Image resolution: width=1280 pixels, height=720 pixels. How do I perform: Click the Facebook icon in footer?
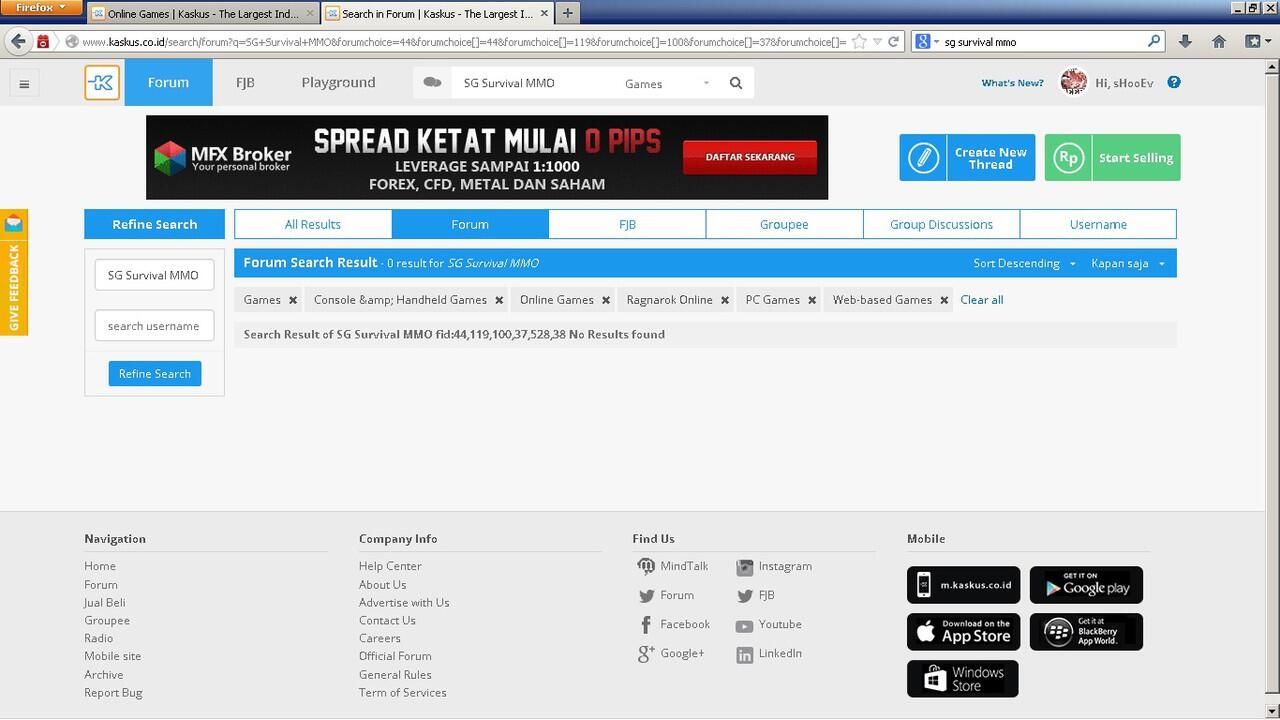pyautogui.click(x=646, y=625)
